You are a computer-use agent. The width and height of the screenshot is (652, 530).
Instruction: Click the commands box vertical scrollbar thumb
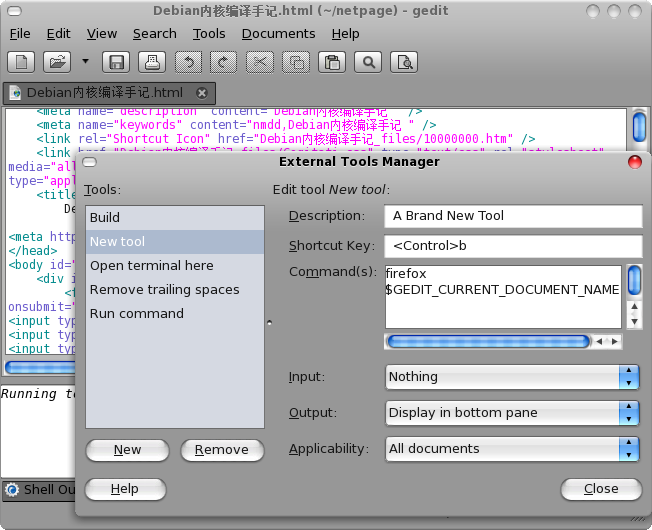coord(634,281)
